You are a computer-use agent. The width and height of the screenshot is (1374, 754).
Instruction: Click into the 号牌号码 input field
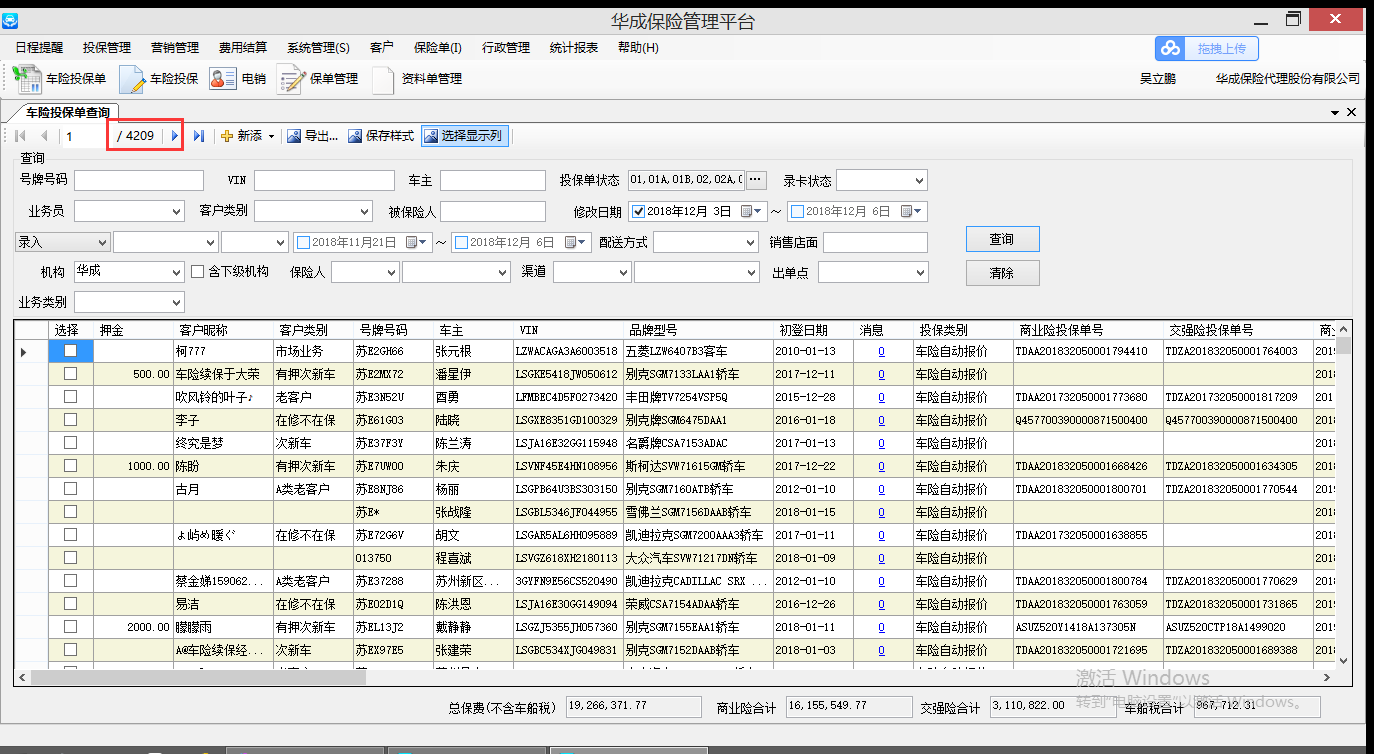pos(138,181)
